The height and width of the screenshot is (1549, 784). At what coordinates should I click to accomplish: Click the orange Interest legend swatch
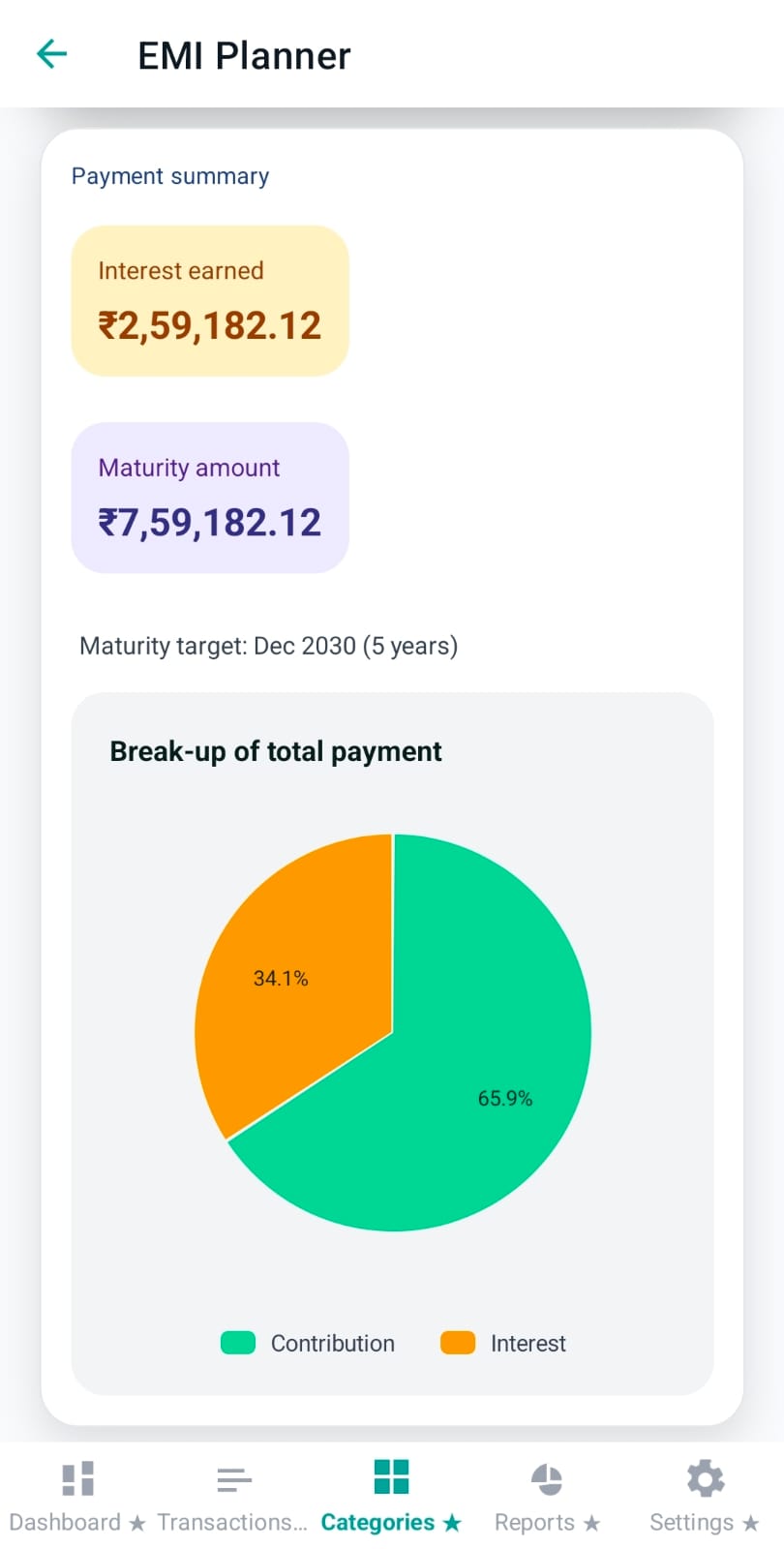456,1343
